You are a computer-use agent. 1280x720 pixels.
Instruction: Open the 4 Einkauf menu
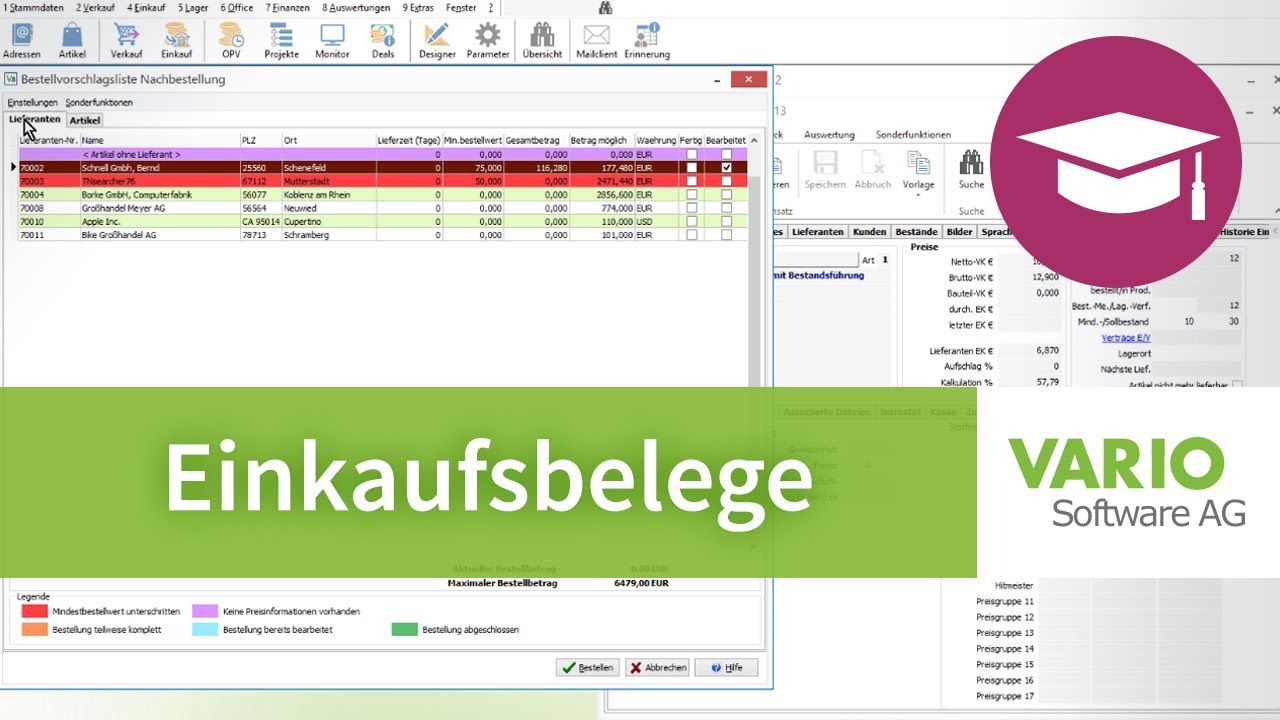click(x=146, y=8)
